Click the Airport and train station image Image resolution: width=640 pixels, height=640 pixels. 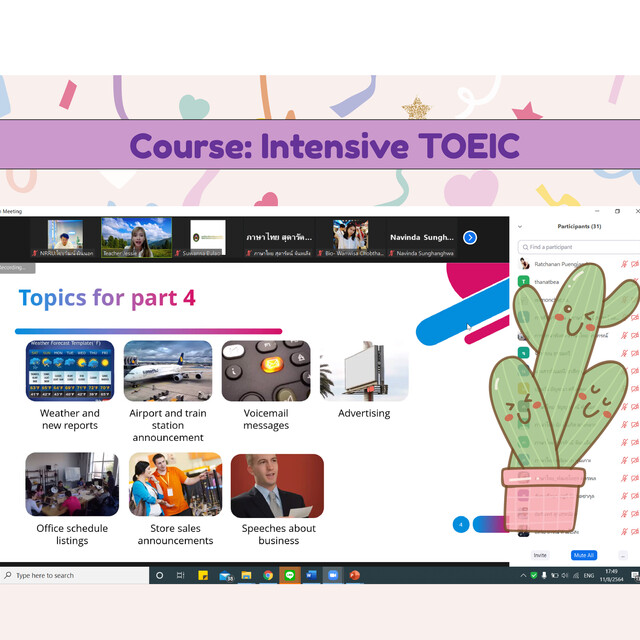[x=168, y=371]
